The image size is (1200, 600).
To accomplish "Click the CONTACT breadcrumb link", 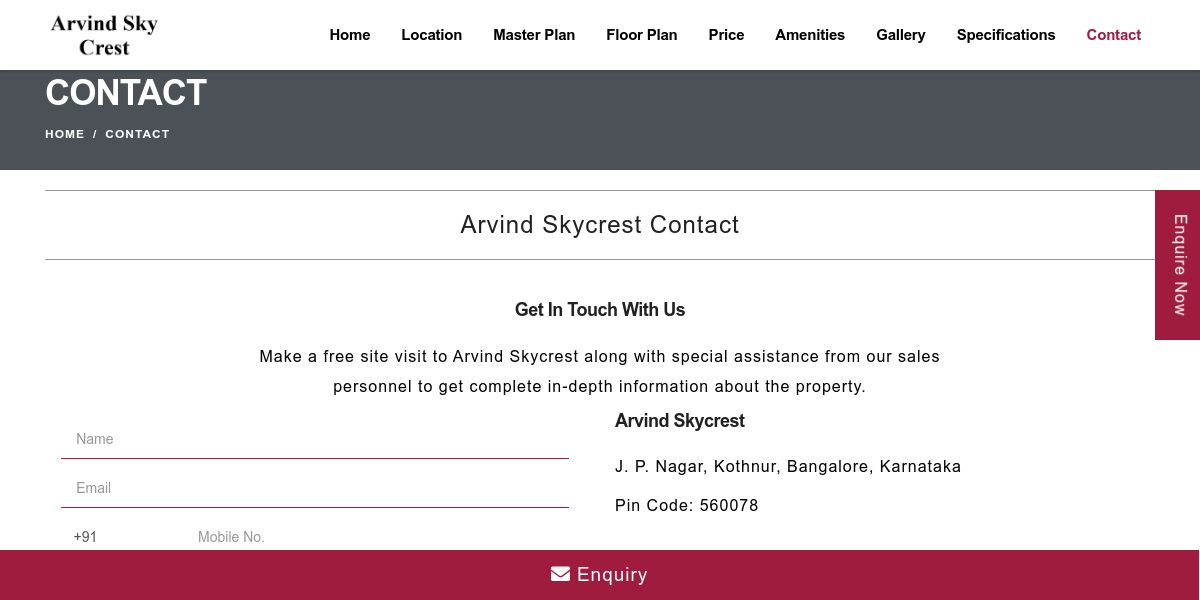I will 137,134.
